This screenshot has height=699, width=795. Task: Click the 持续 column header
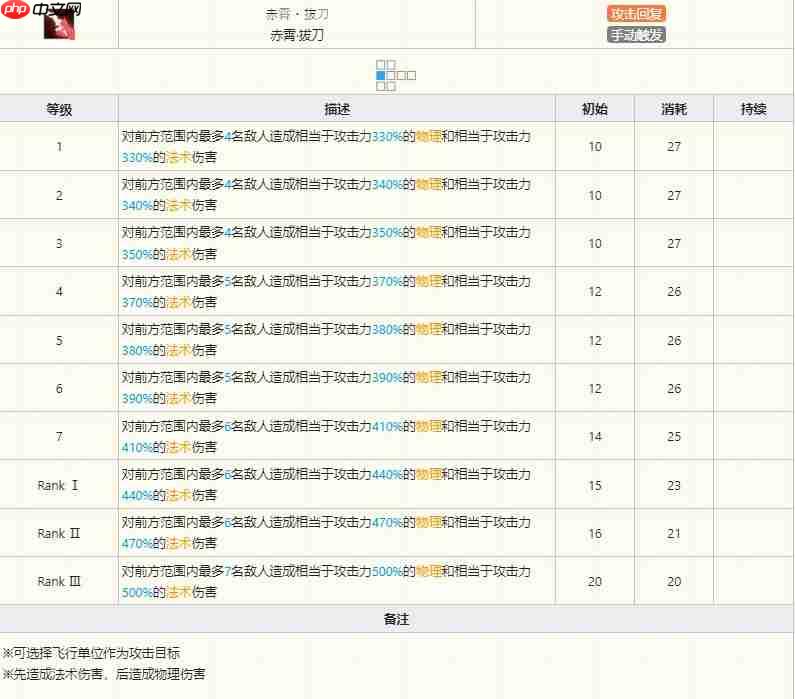tap(753, 109)
